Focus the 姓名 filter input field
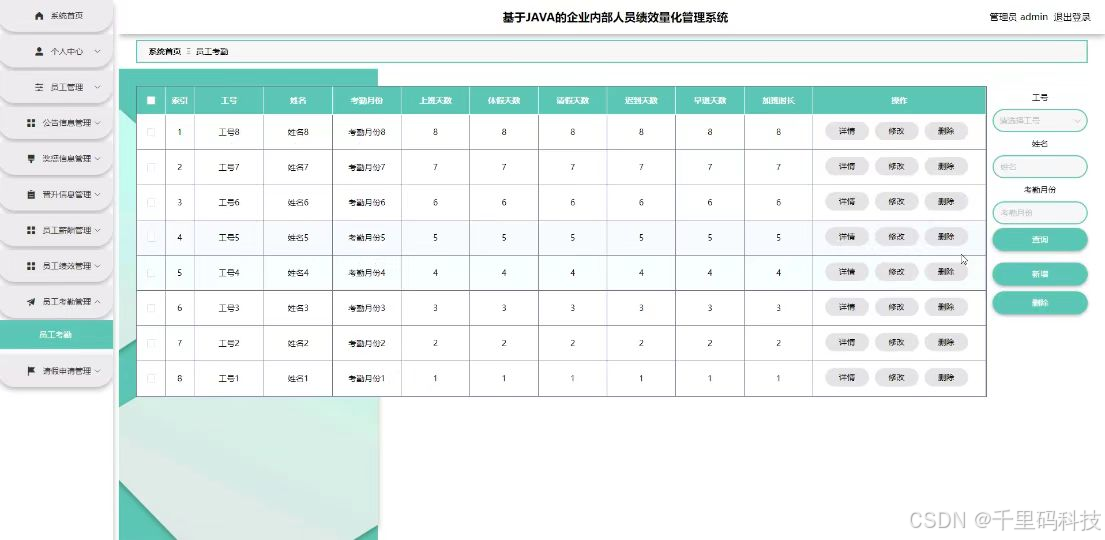This screenshot has height=540, width=1105. click(x=1039, y=167)
